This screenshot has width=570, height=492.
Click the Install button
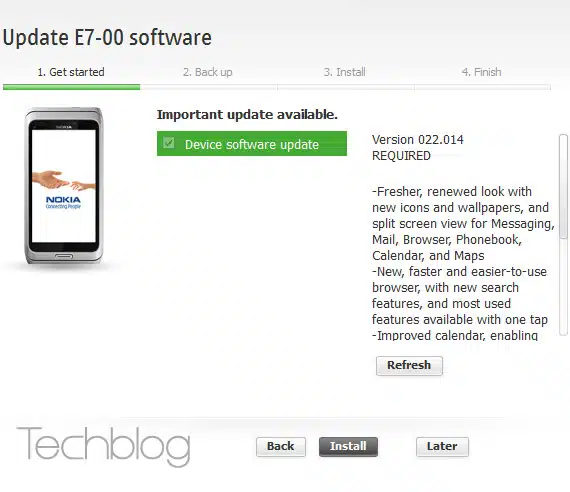point(348,446)
